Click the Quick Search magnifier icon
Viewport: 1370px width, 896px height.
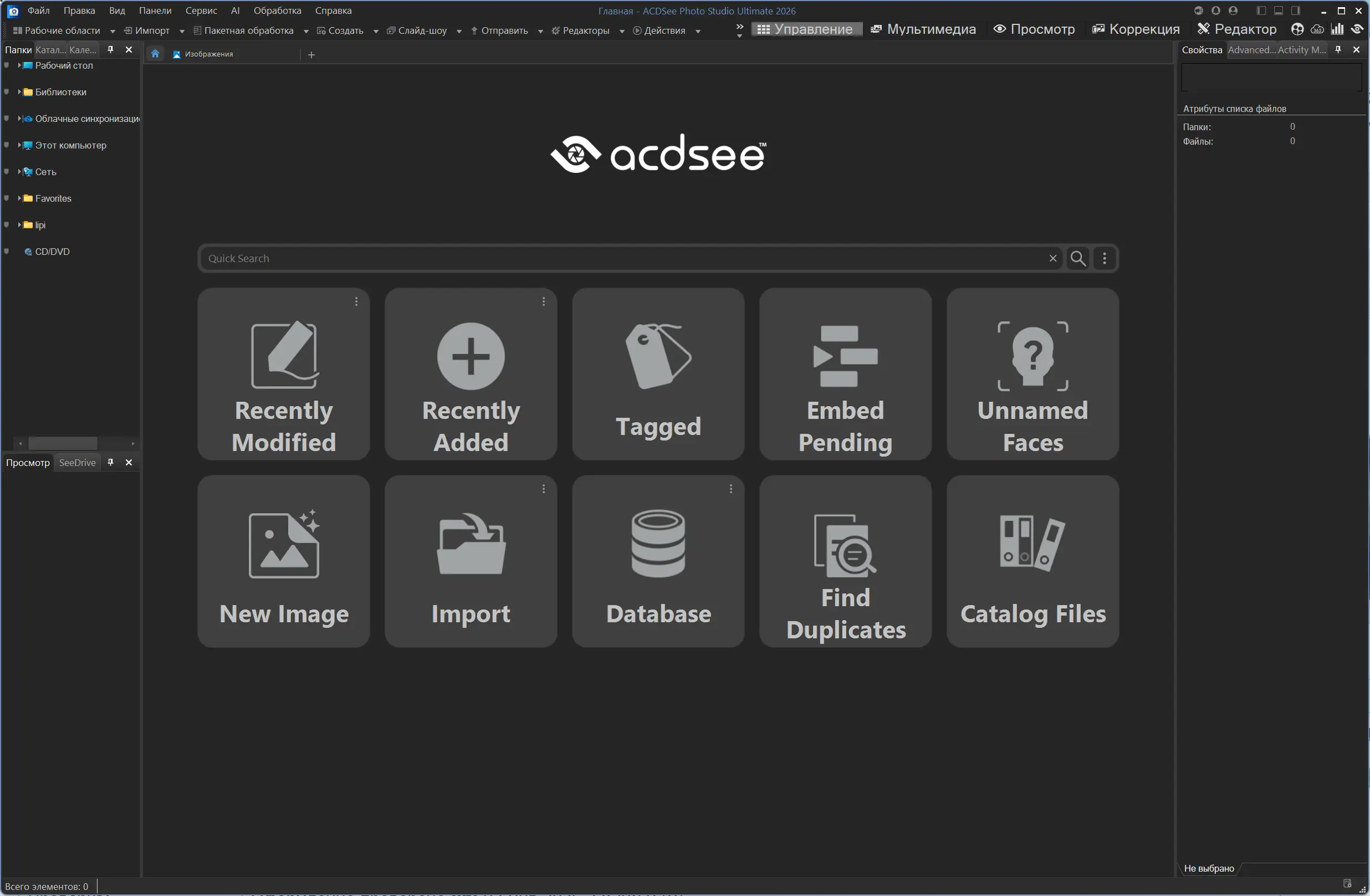[1077, 258]
